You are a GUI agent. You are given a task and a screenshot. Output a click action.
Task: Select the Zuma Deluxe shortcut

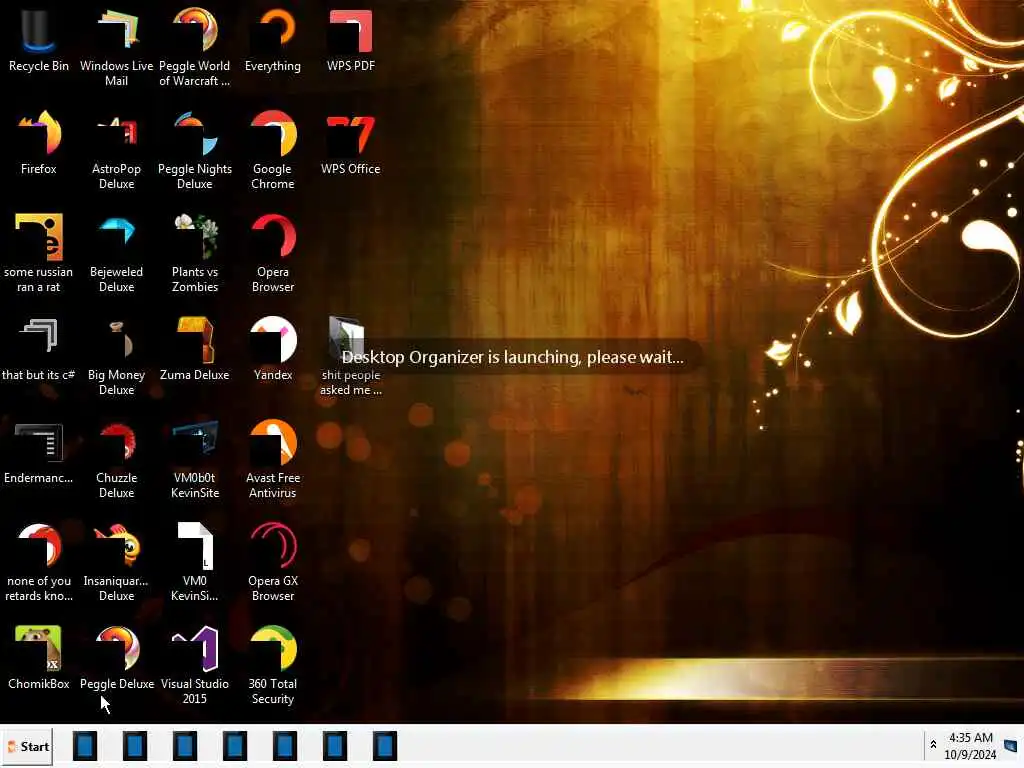click(195, 349)
